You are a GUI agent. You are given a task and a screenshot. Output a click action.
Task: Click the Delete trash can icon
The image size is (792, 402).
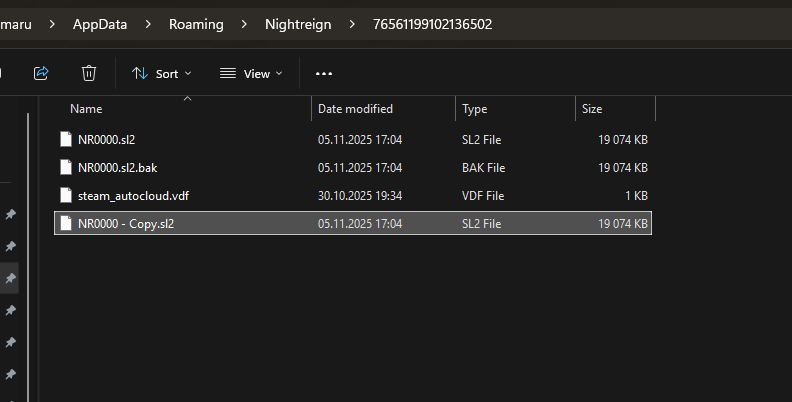coord(89,73)
